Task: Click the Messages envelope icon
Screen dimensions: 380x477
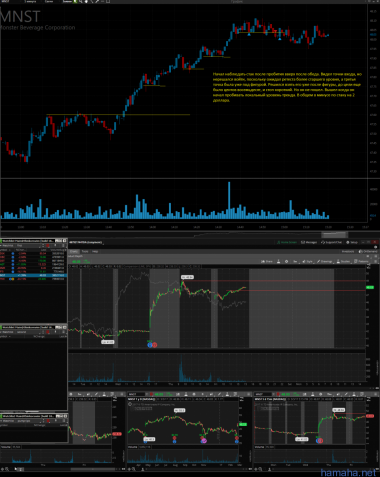Action: coord(309,242)
